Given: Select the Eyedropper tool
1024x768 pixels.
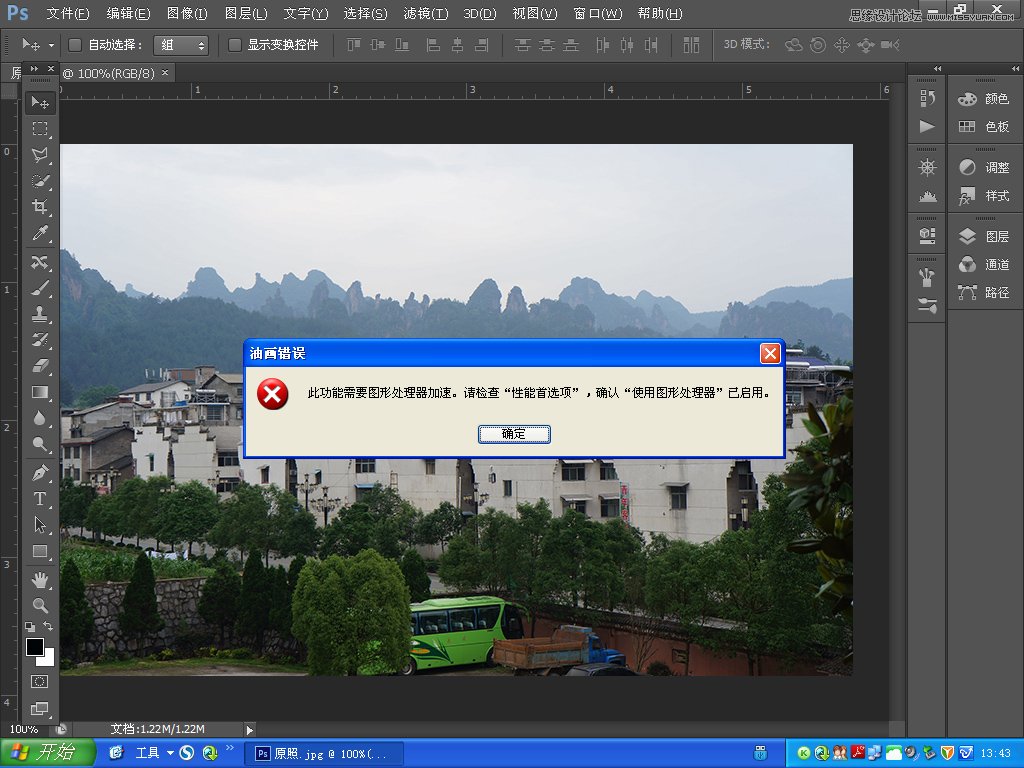Looking at the screenshot, I should pyautogui.click(x=40, y=233).
